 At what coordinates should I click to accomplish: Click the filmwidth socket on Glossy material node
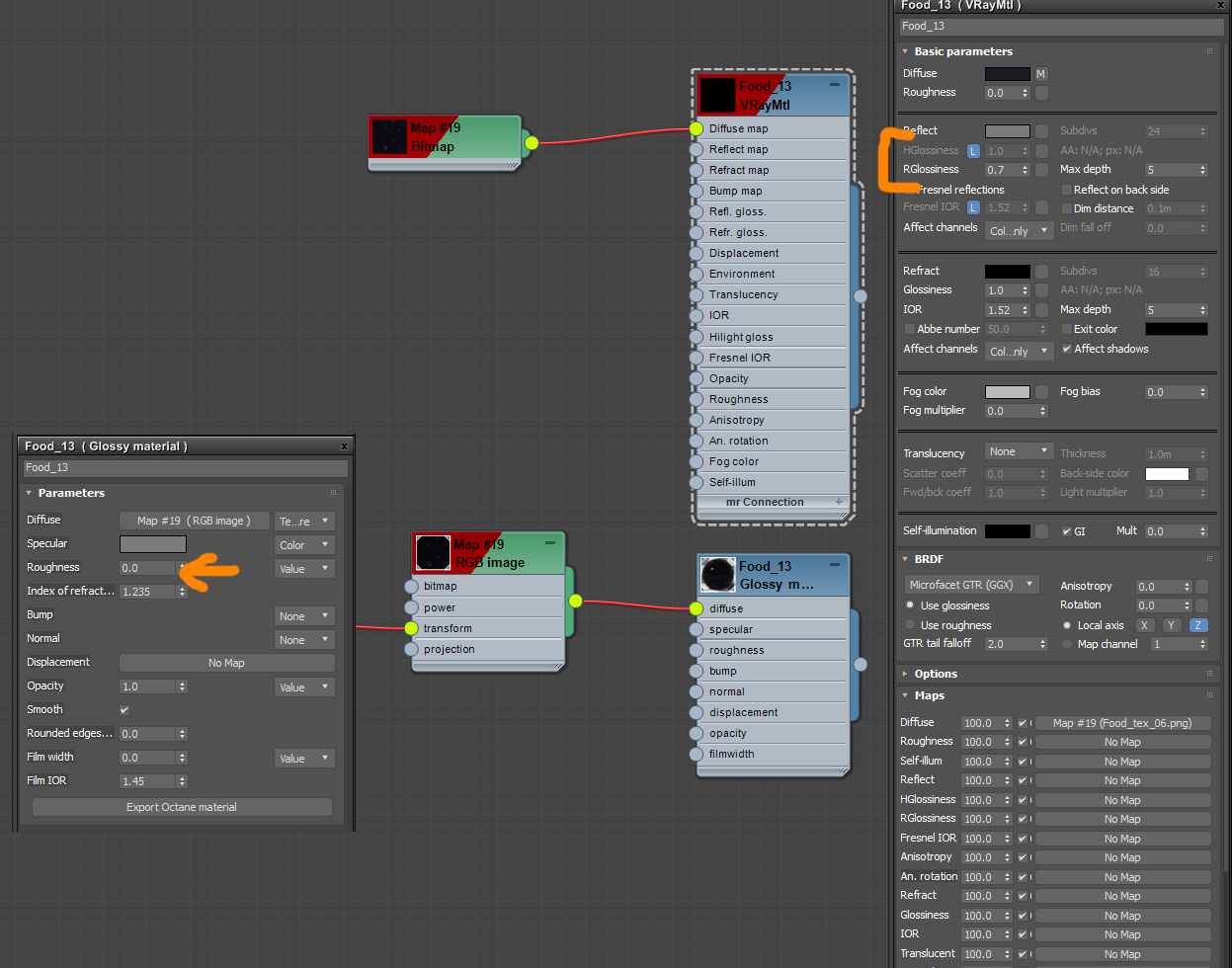pos(697,754)
